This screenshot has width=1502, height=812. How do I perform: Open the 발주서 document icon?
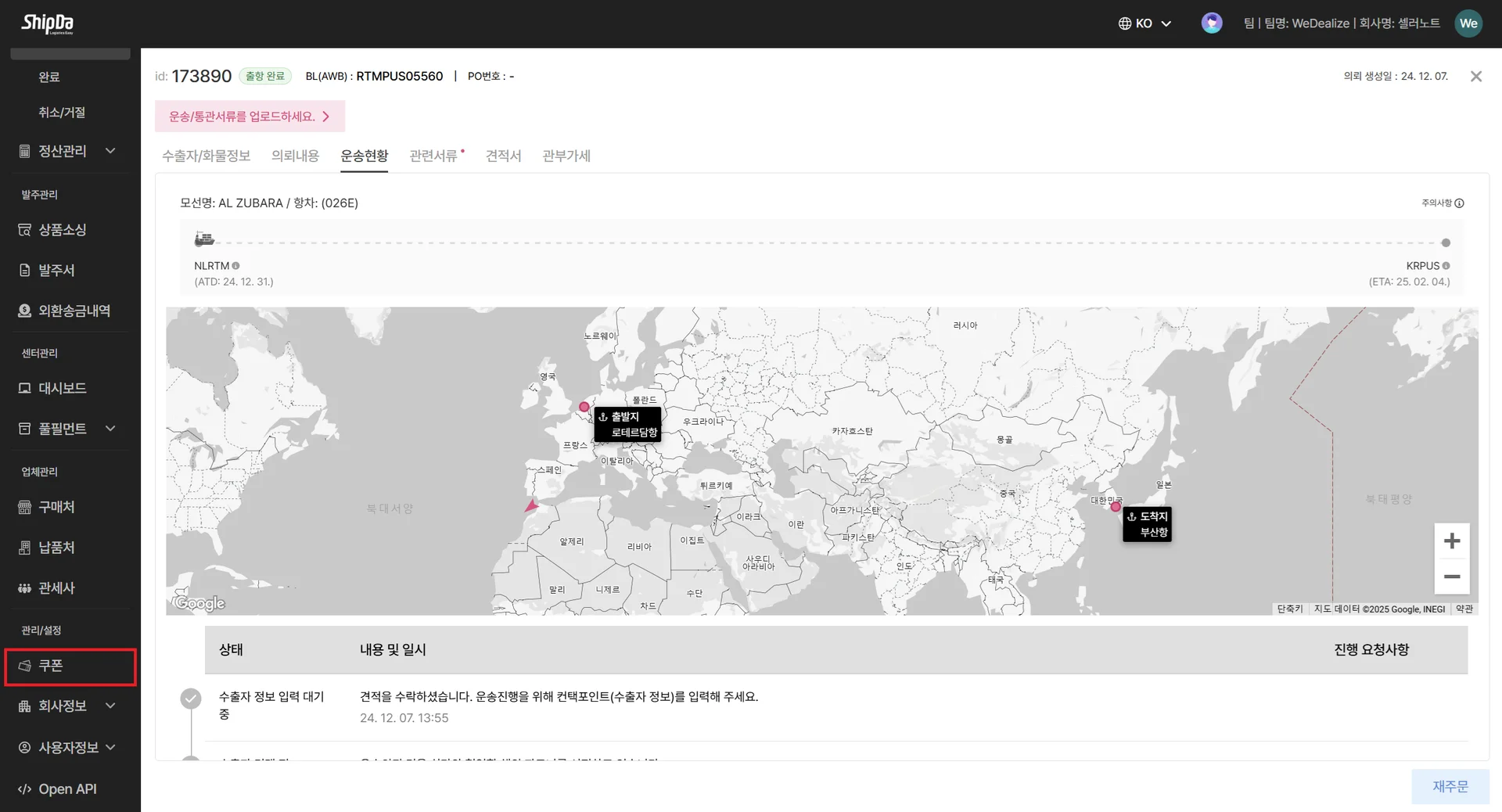tap(23, 270)
